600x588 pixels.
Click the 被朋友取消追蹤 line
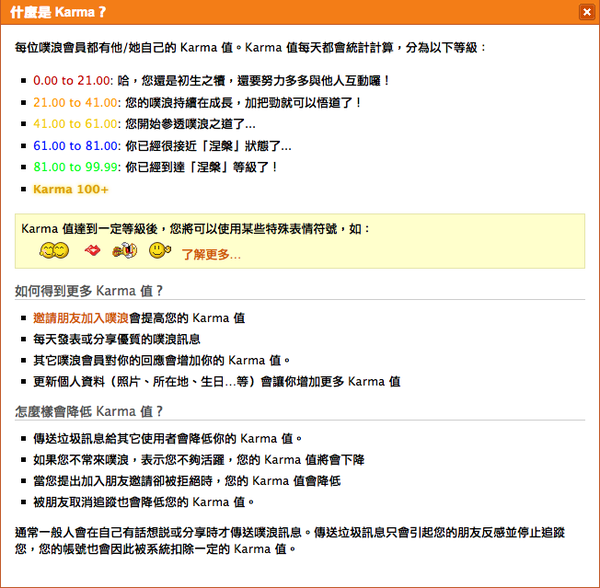tap(143, 502)
